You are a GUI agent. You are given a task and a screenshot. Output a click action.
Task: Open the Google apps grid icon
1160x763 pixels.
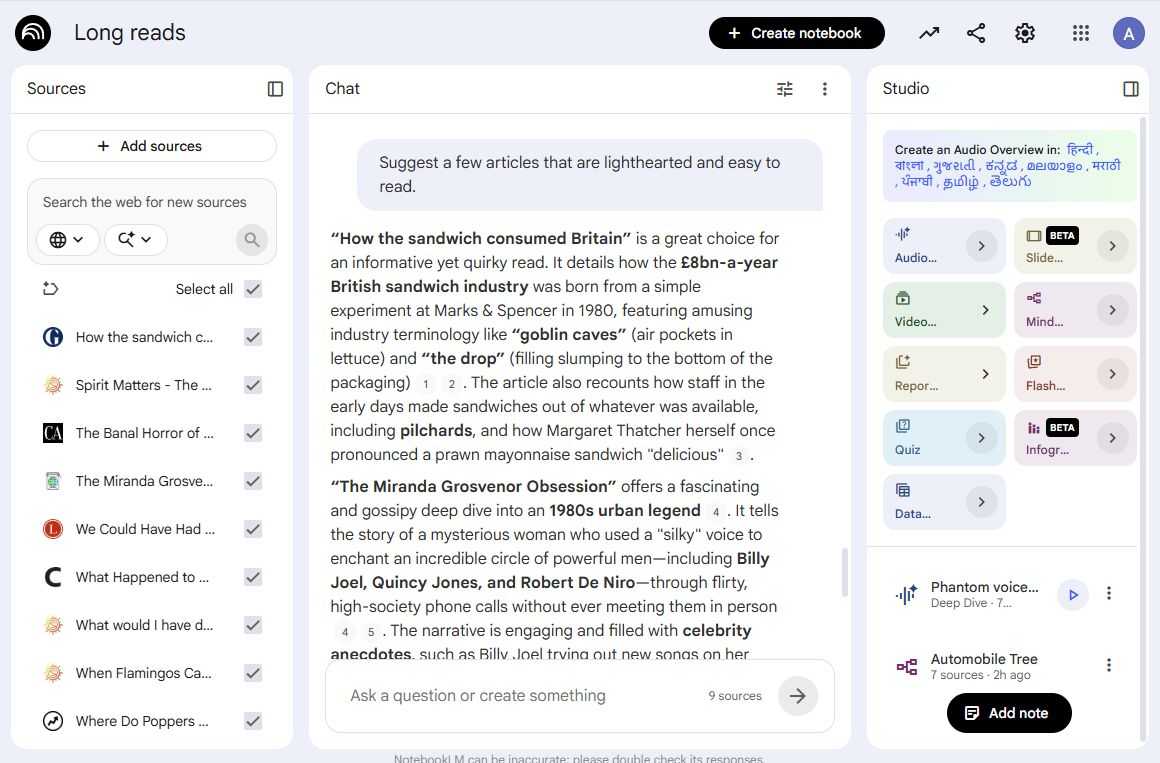tap(1081, 33)
